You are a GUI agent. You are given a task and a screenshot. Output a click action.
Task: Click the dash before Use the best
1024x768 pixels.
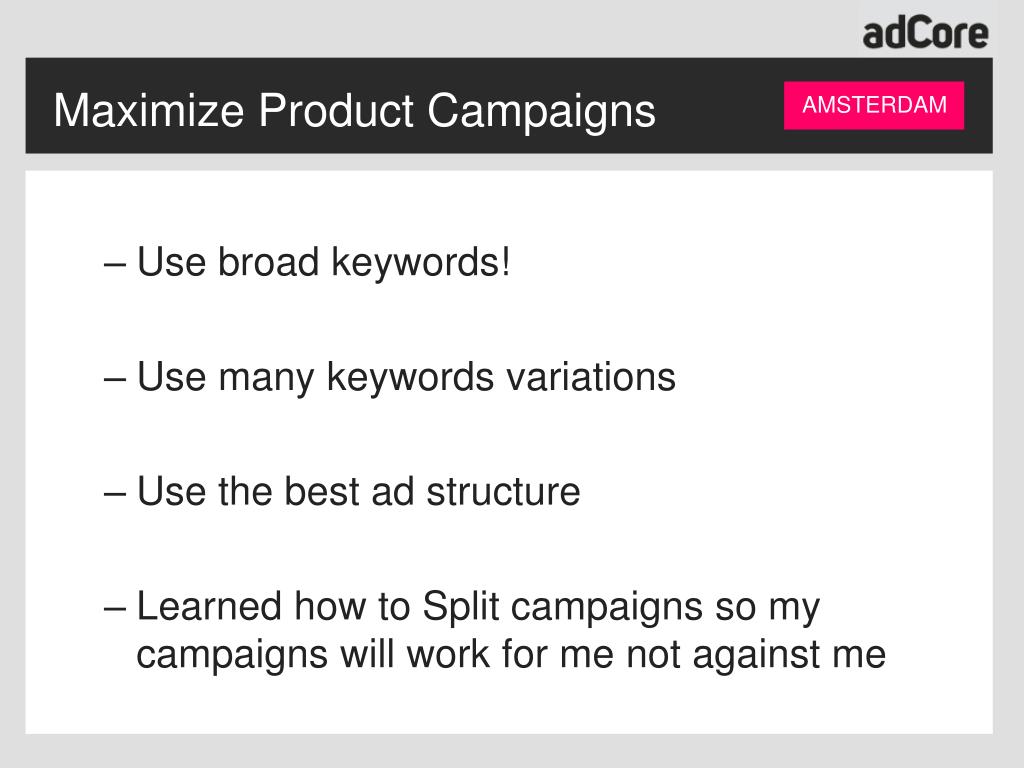114,494
